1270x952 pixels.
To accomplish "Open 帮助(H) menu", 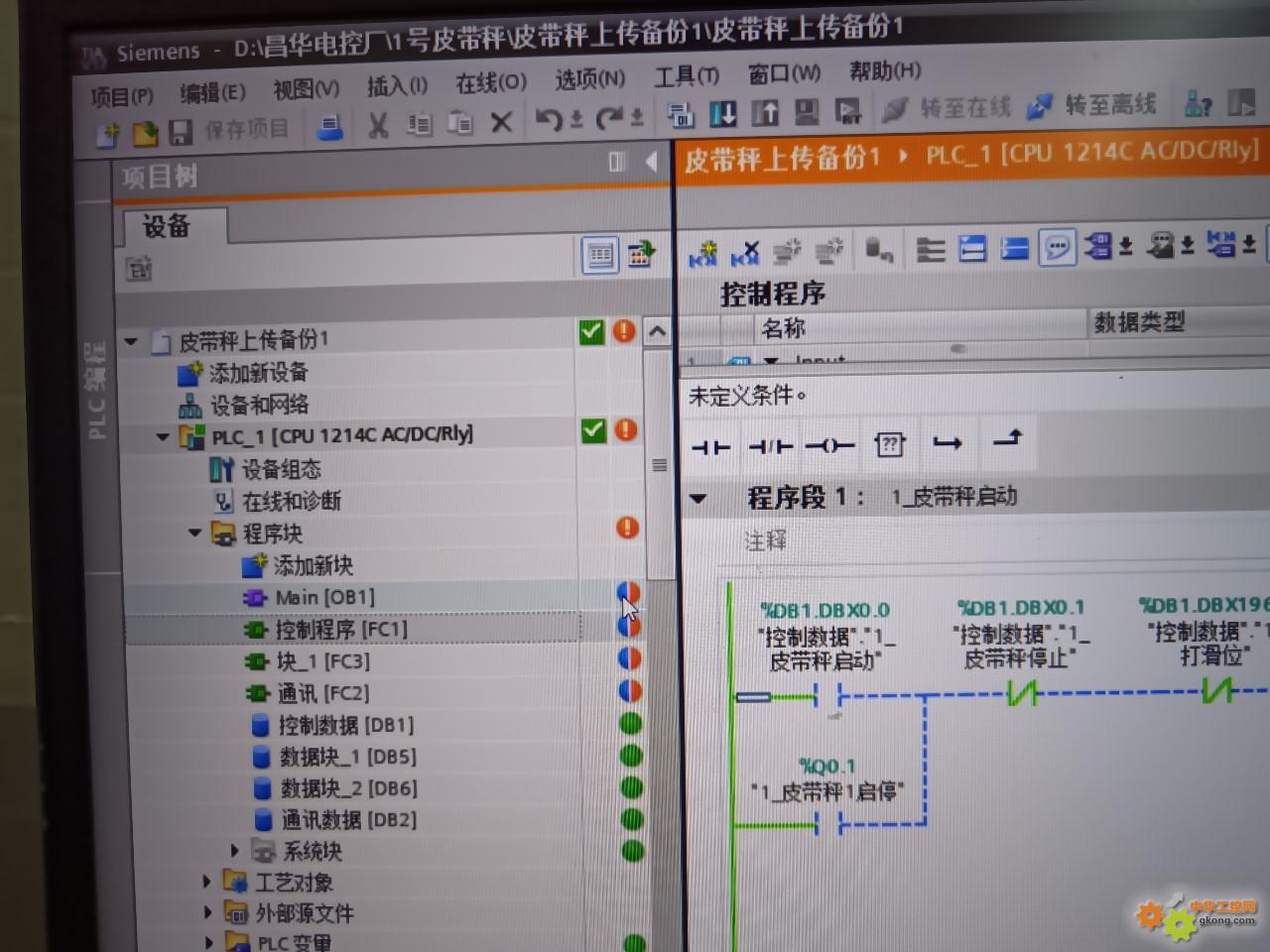I will [x=885, y=70].
